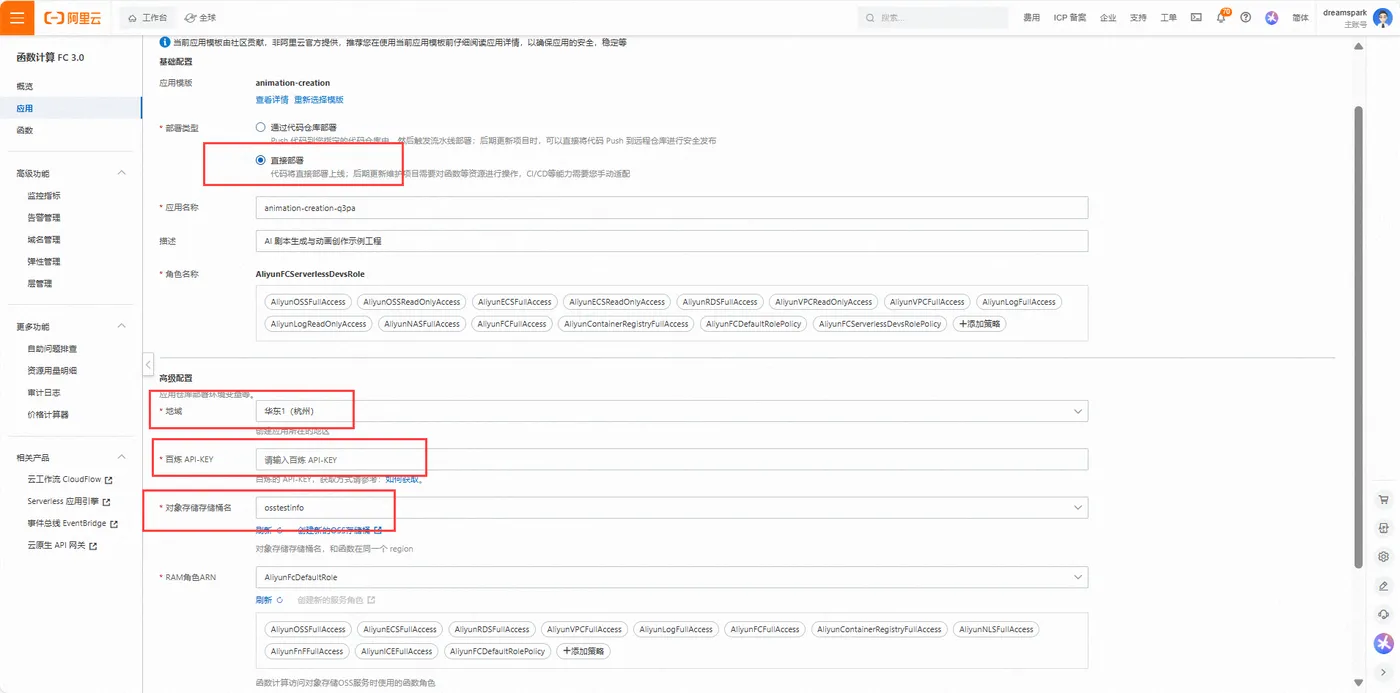Click the 描述 input field
Screen dimensions: 1400x693
click(x=672, y=241)
